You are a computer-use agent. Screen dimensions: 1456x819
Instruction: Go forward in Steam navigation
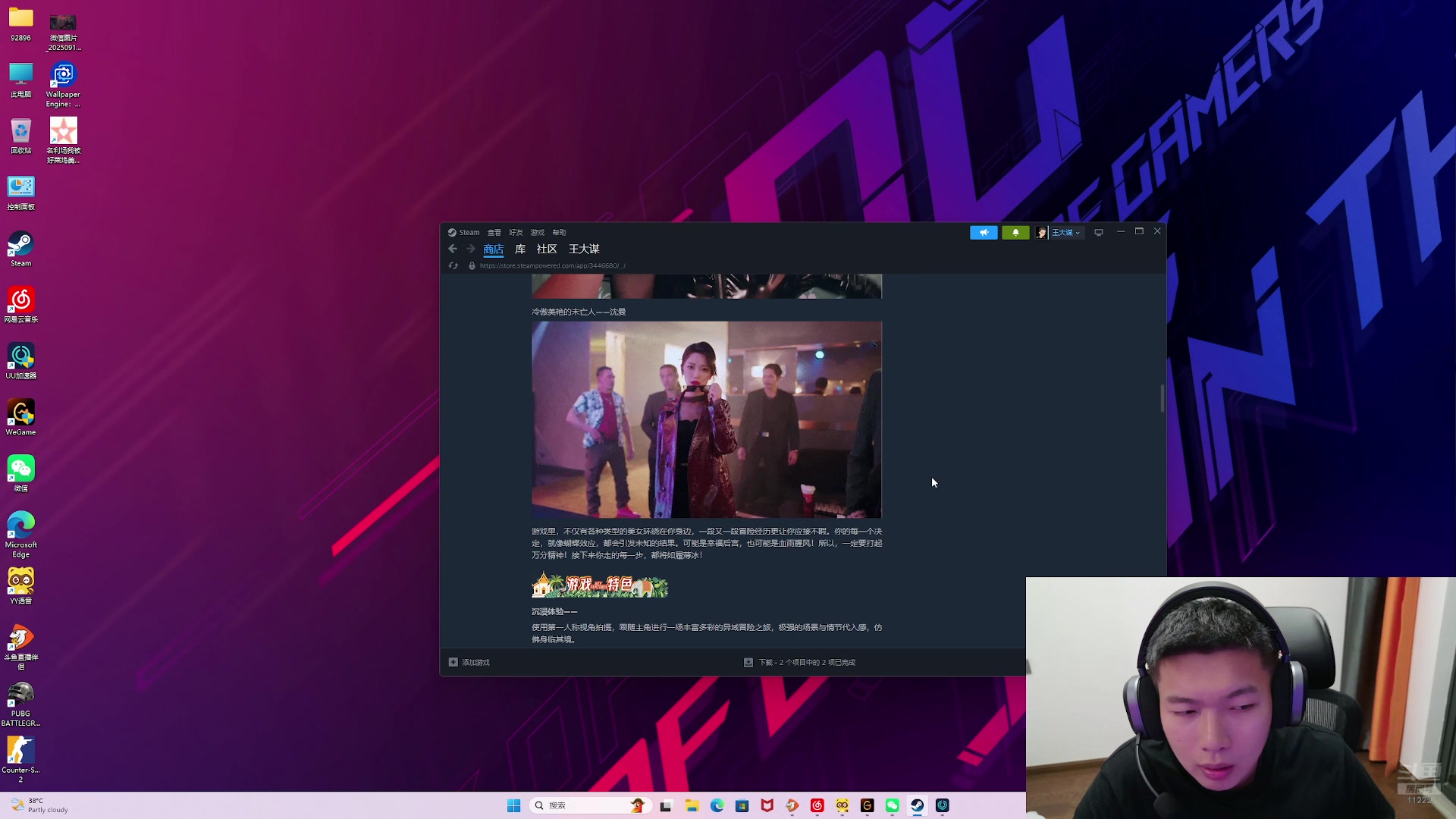pyautogui.click(x=471, y=249)
